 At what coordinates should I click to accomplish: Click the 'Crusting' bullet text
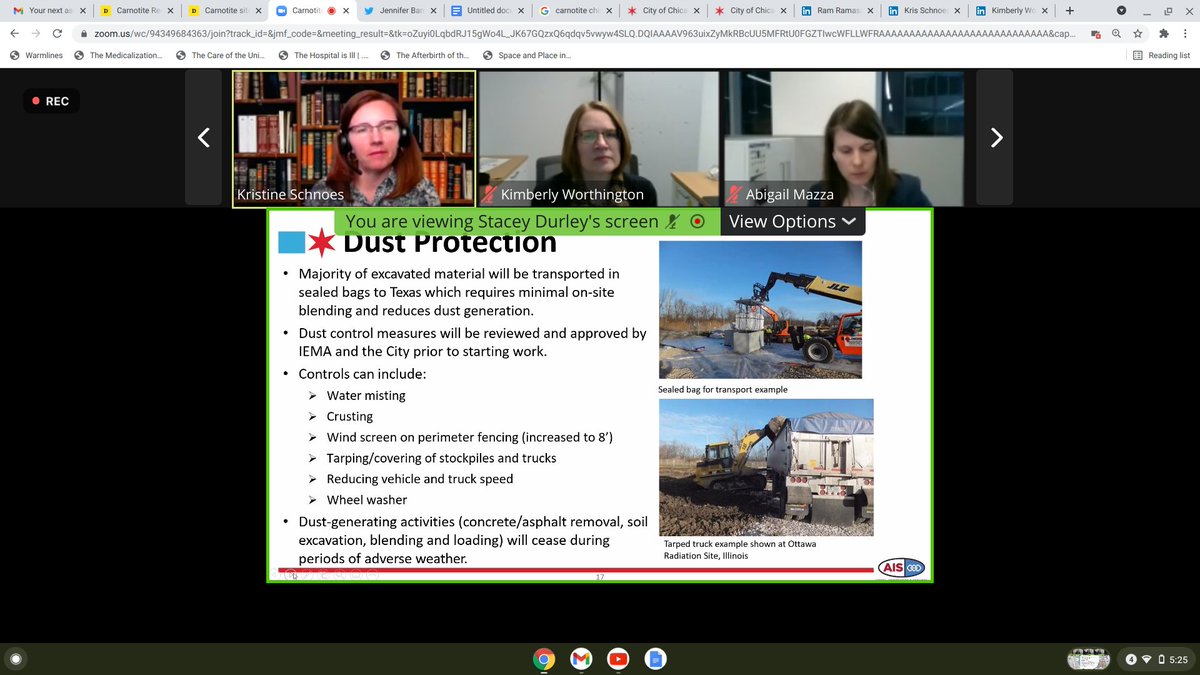point(350,416)
